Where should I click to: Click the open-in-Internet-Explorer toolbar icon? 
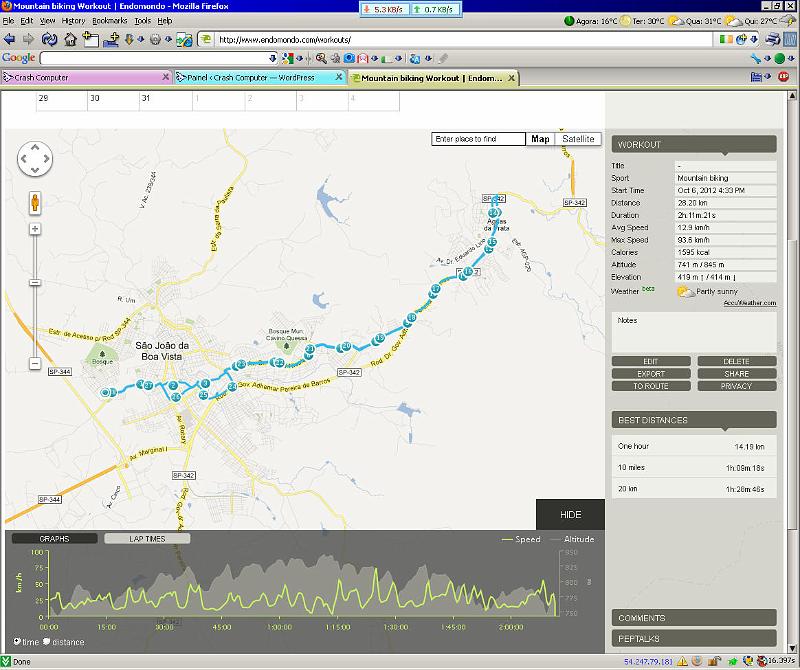click(x=184, y=39)
